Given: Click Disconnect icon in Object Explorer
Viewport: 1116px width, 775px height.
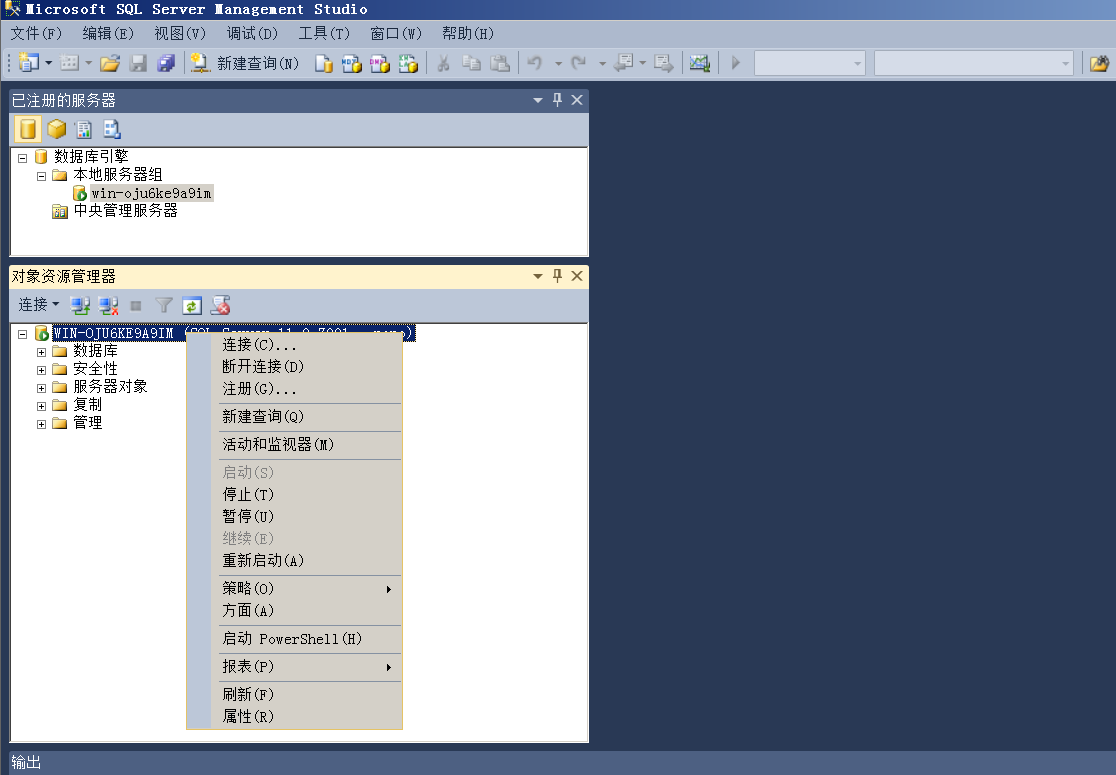Looking at the screenshot, I should [108, 306].
